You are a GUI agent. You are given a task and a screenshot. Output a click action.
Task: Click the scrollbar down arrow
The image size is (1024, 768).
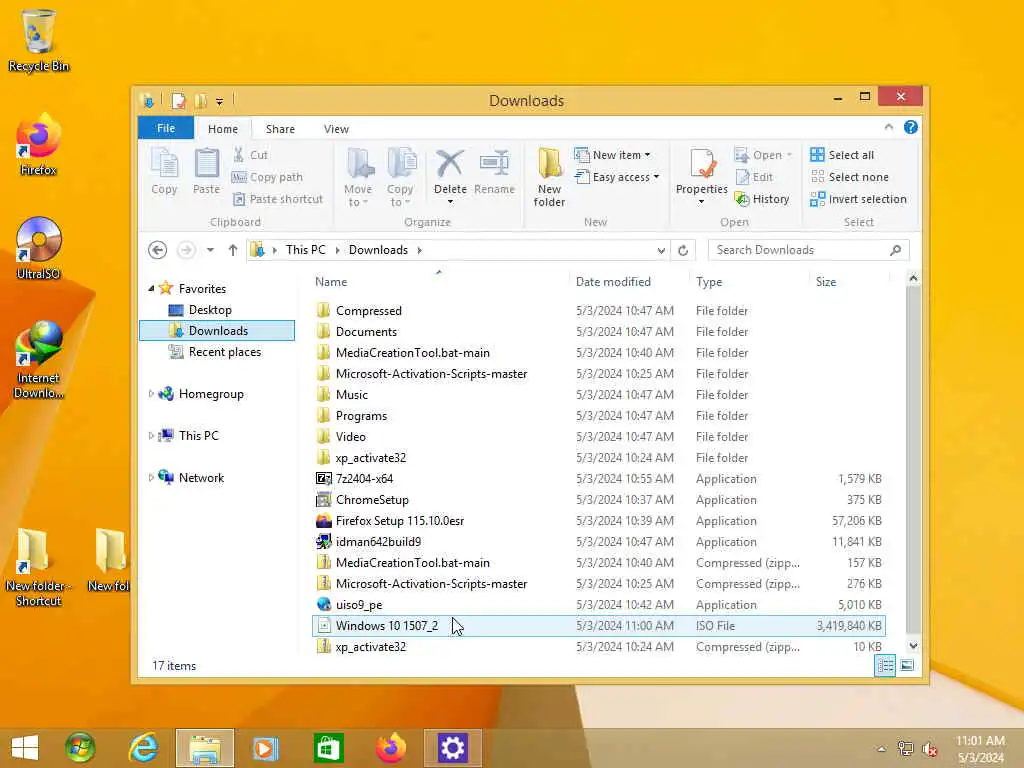(x=913, y=645)
